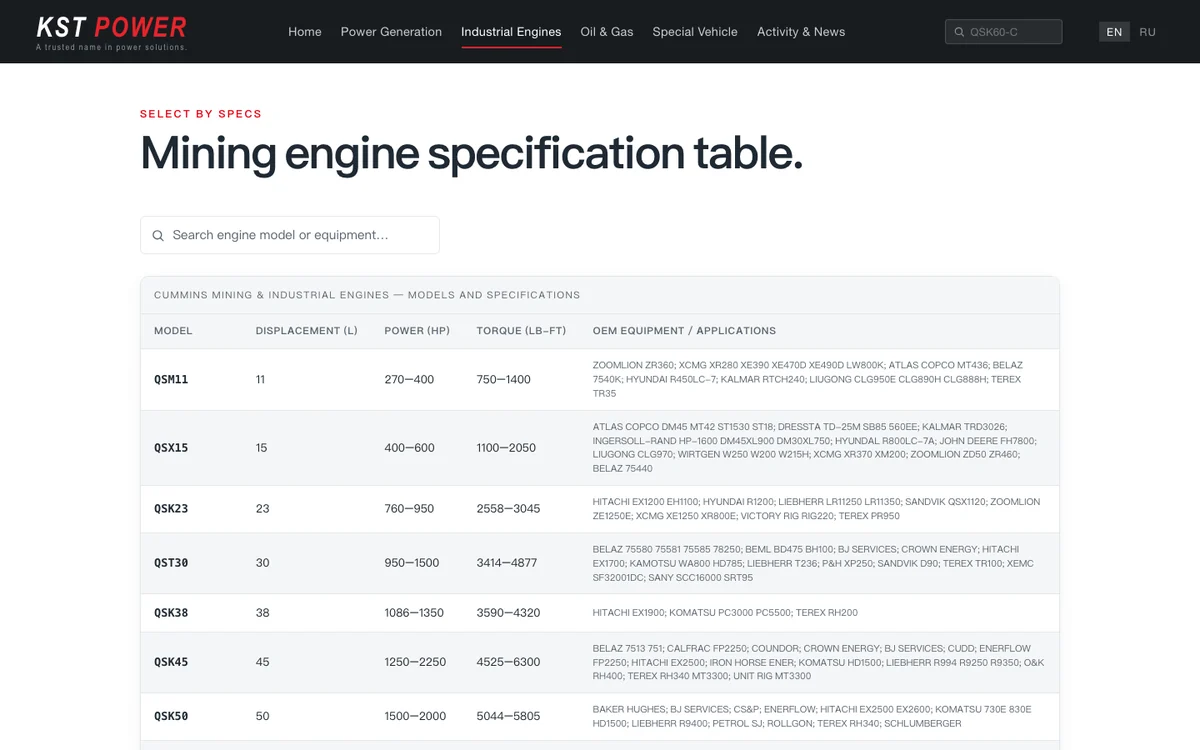Click OEM EQUIPMENT / APPLICATIONS column header
Screen dimensions: 1200x750
(x=684, y=331)
